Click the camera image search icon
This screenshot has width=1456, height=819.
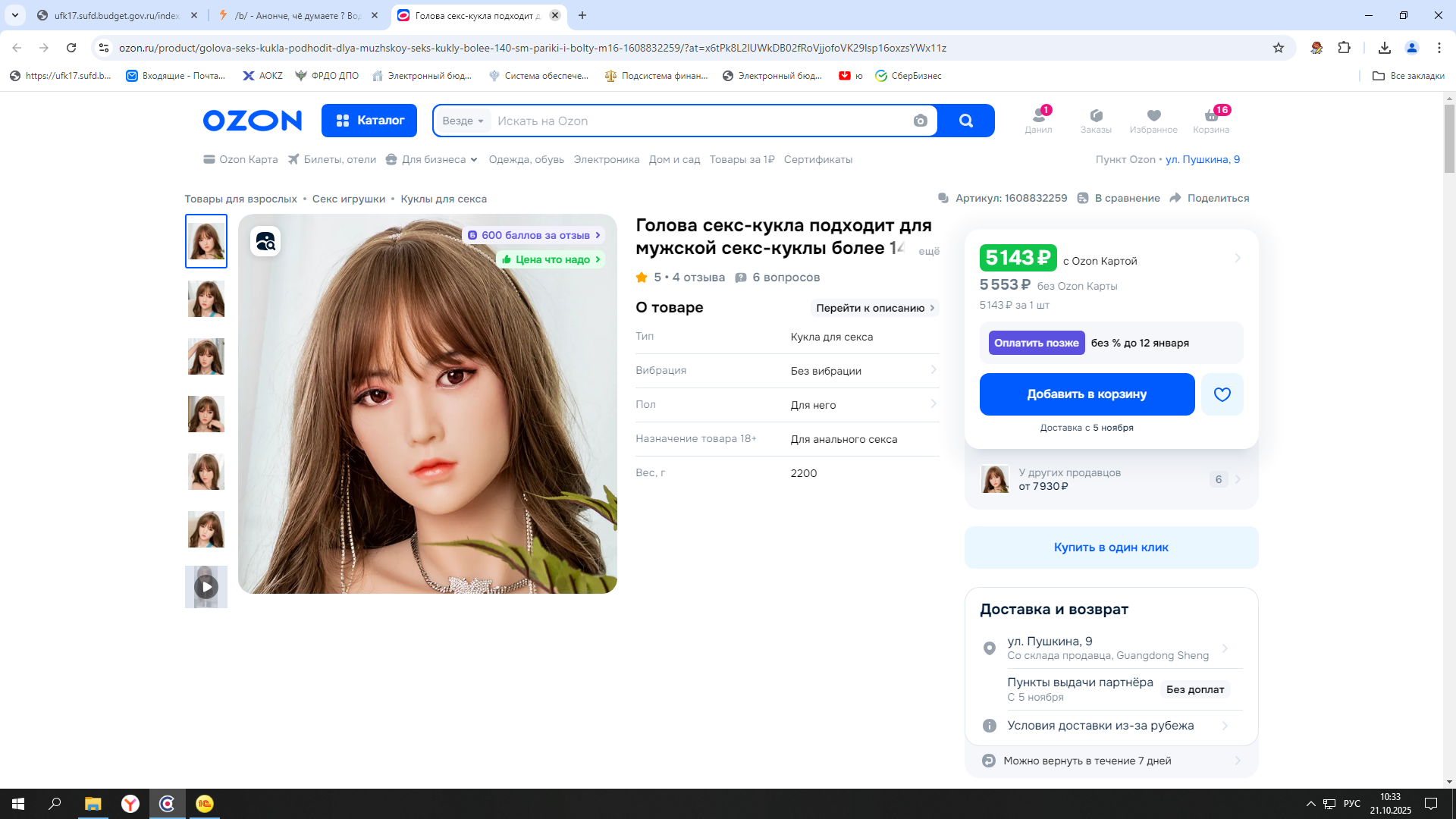920,121
